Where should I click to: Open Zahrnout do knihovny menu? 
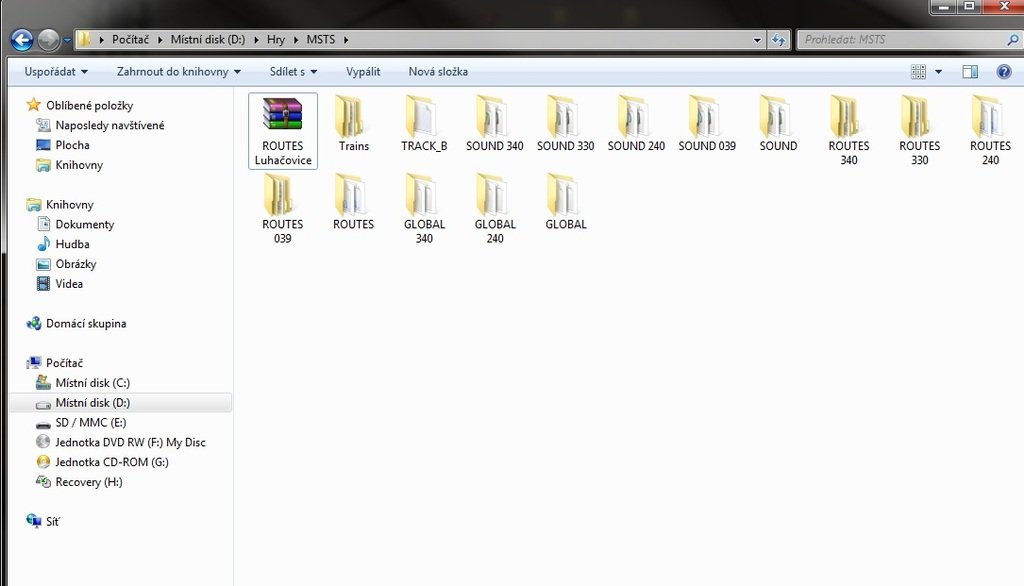click(178, 72)
